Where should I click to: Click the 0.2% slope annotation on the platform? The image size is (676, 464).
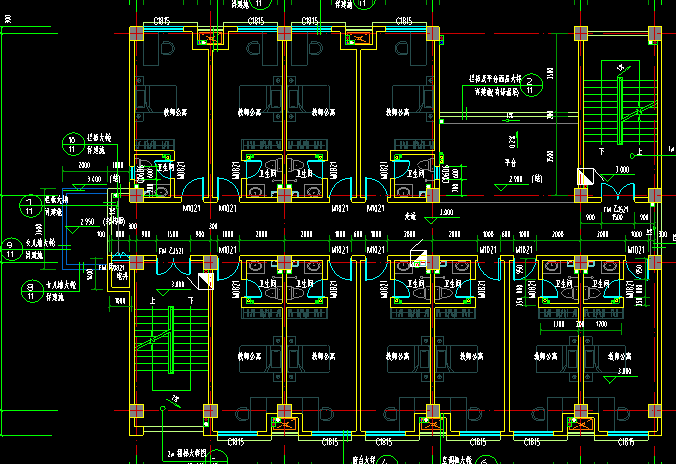tap(512, 142)
